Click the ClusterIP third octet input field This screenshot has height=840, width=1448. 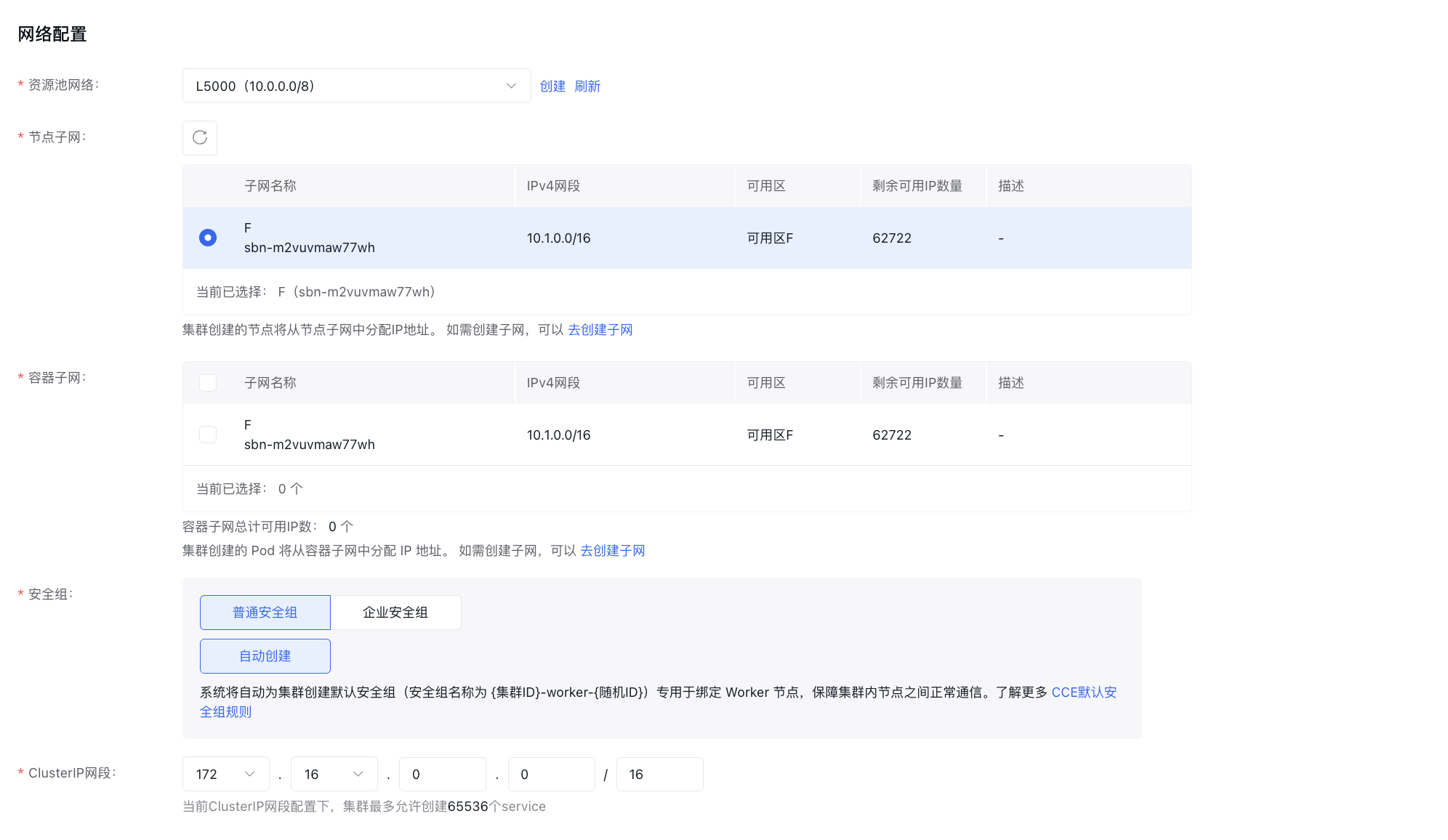click(443, 775)
